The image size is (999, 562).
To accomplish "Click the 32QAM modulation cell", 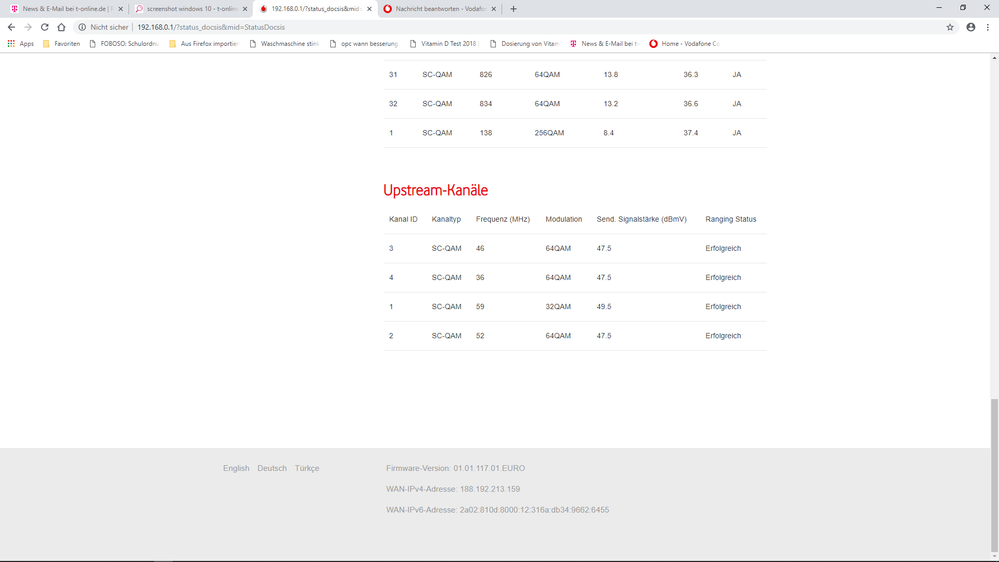I will pos(558,306).
